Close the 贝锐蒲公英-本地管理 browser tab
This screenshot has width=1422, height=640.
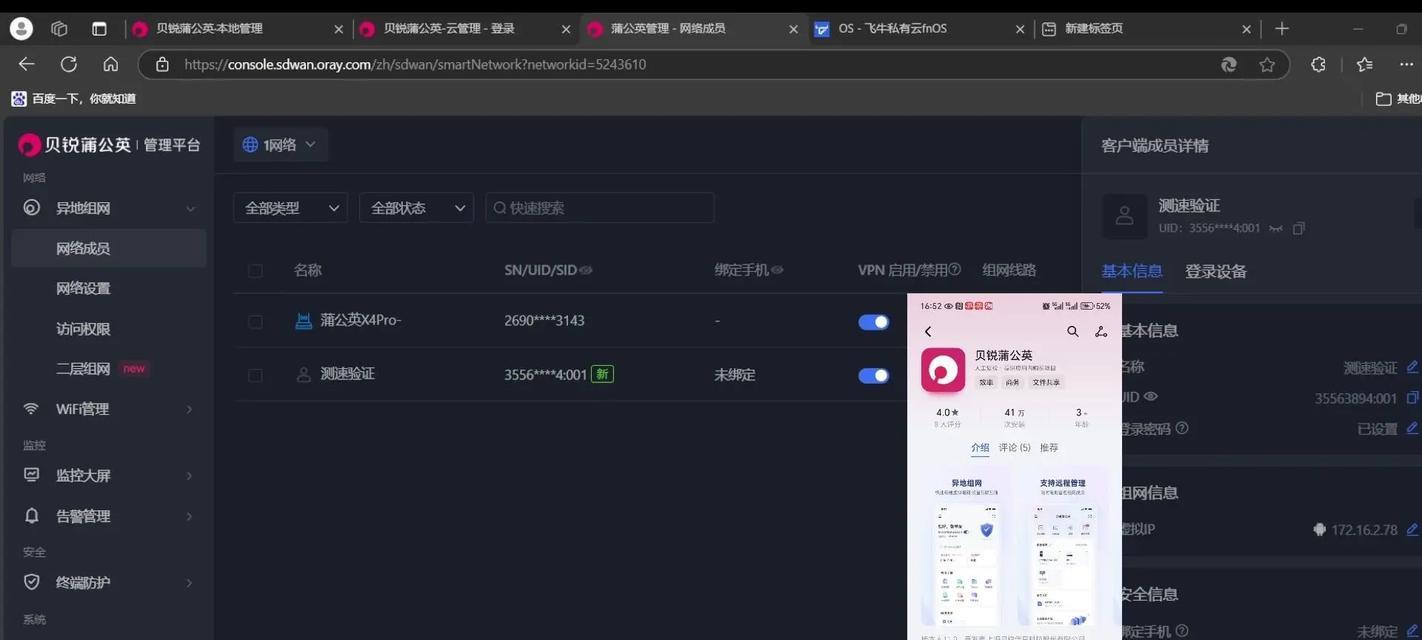point(338,29)
